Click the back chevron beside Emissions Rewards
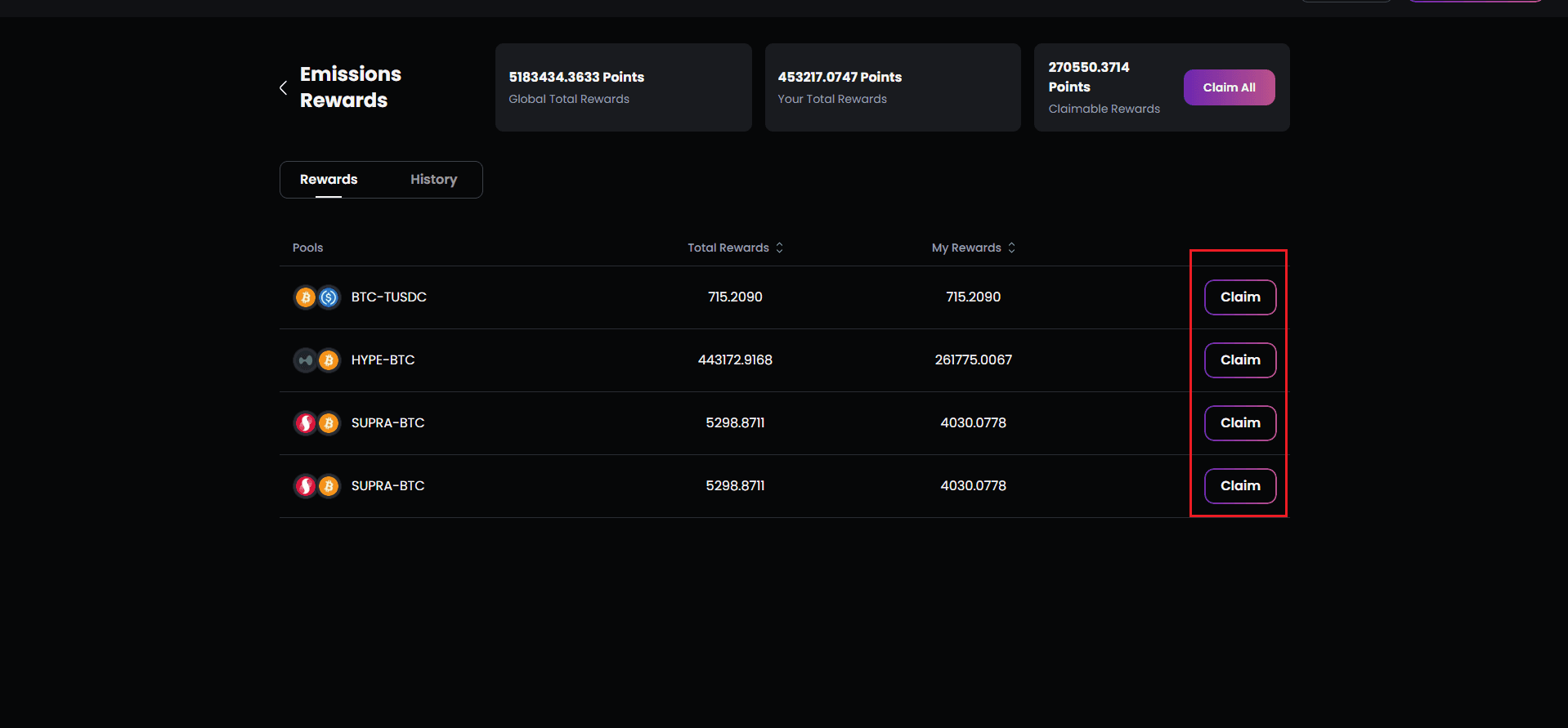 pos(283,87)
